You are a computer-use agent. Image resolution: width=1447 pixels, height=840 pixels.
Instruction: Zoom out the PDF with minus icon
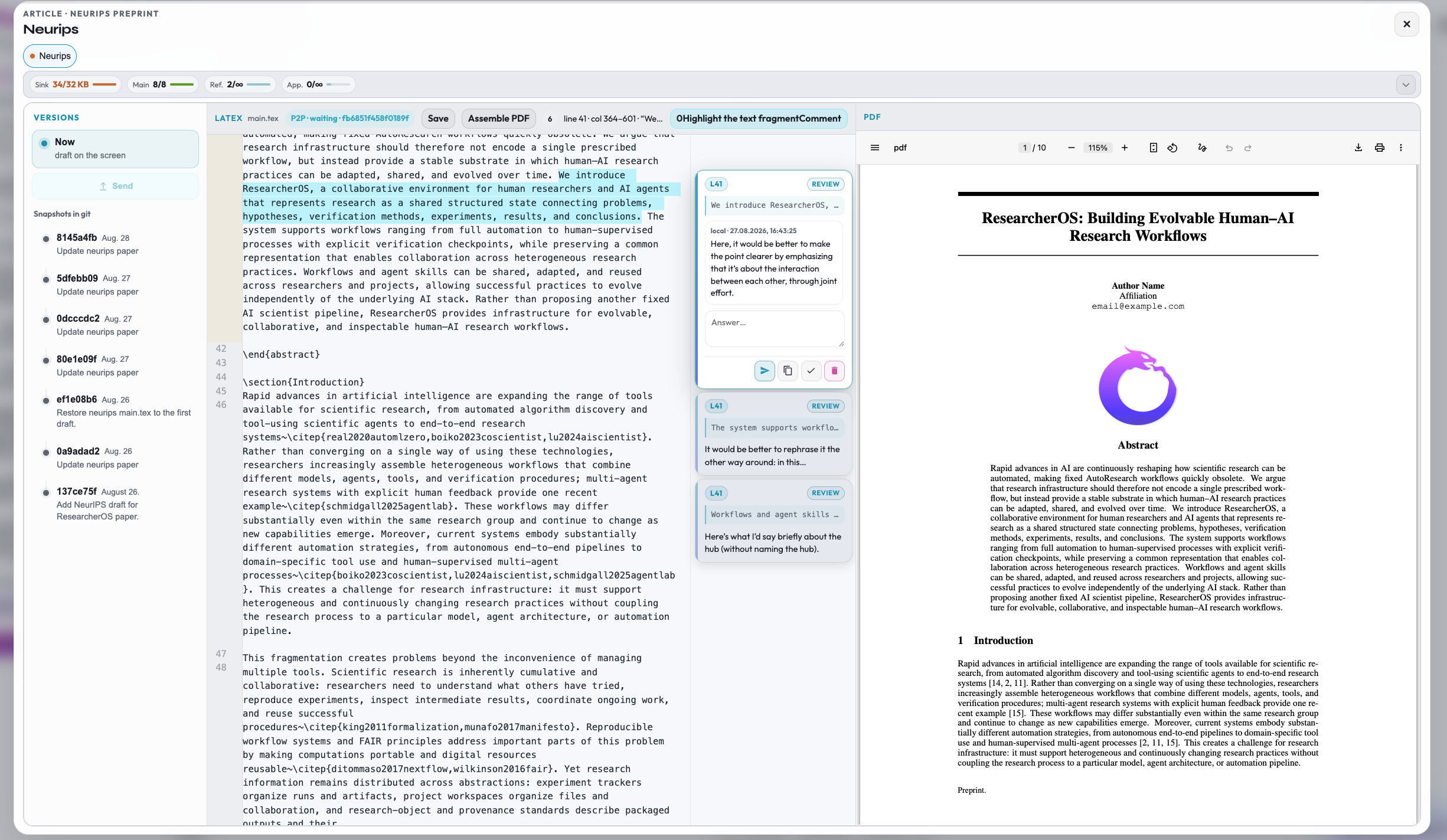click(1071, 148)
